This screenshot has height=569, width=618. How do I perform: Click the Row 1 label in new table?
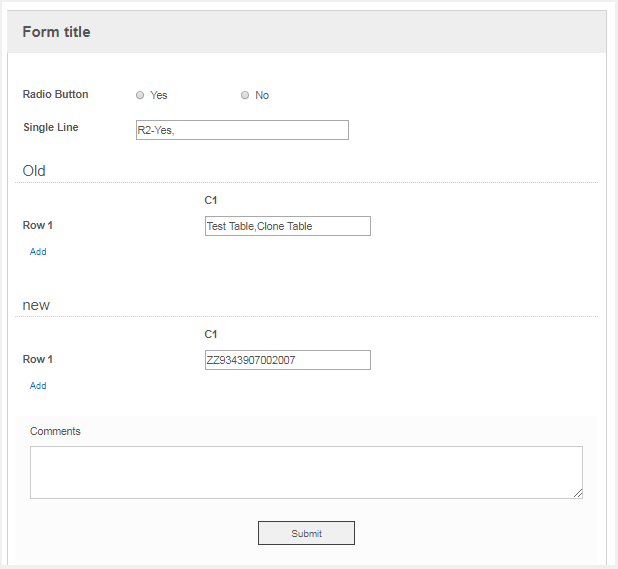[38, 359]
